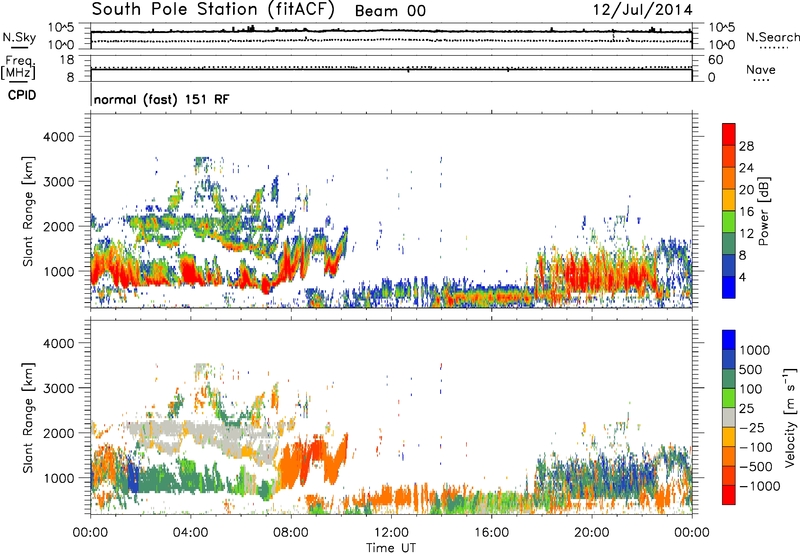Viewport: 800px width, 554px height.
Task: Click velocity colorbar label '500'
Action: 751,369
